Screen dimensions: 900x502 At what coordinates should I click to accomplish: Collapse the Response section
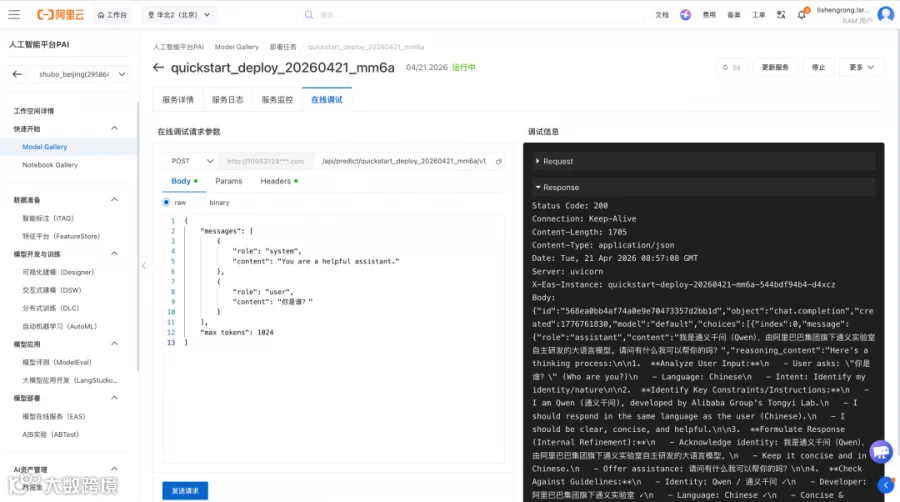pyautogui.click(x=703, y=188)
